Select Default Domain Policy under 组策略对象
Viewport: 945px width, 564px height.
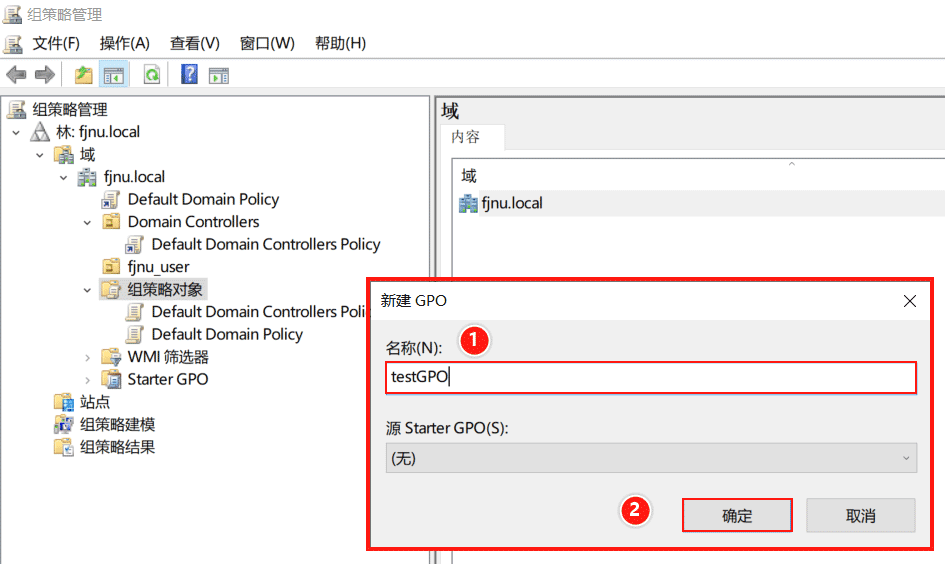(227, 334)
